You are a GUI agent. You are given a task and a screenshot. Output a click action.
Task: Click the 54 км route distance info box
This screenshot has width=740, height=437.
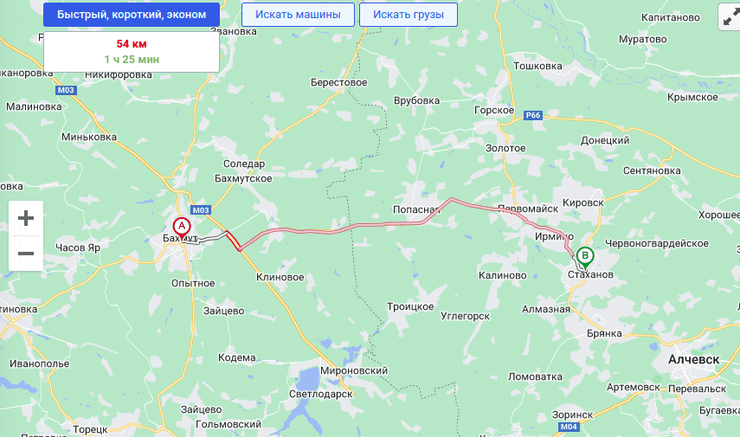pyautogui.click(x=131, y=52)
